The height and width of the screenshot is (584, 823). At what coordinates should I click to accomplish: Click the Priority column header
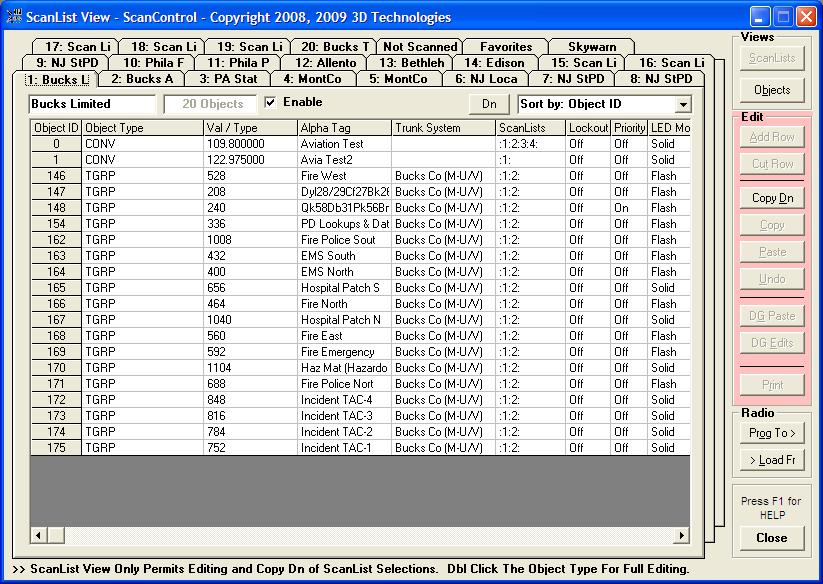(629, 128)
